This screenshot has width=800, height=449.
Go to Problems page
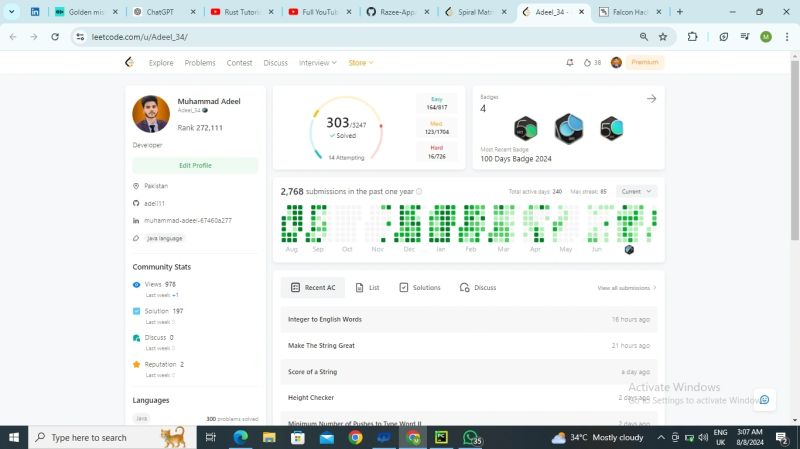point(200,63)
